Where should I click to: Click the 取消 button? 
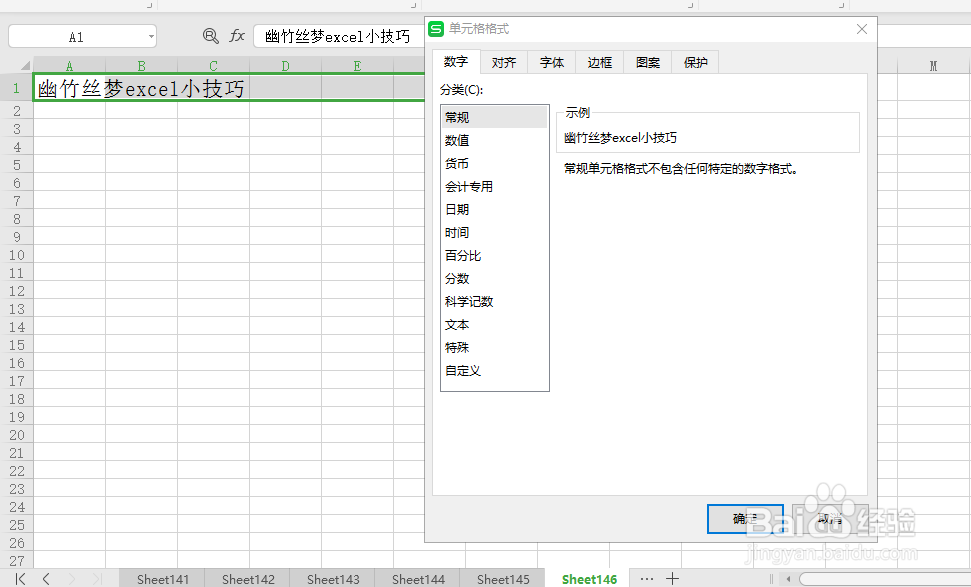[x=830, y=519]
